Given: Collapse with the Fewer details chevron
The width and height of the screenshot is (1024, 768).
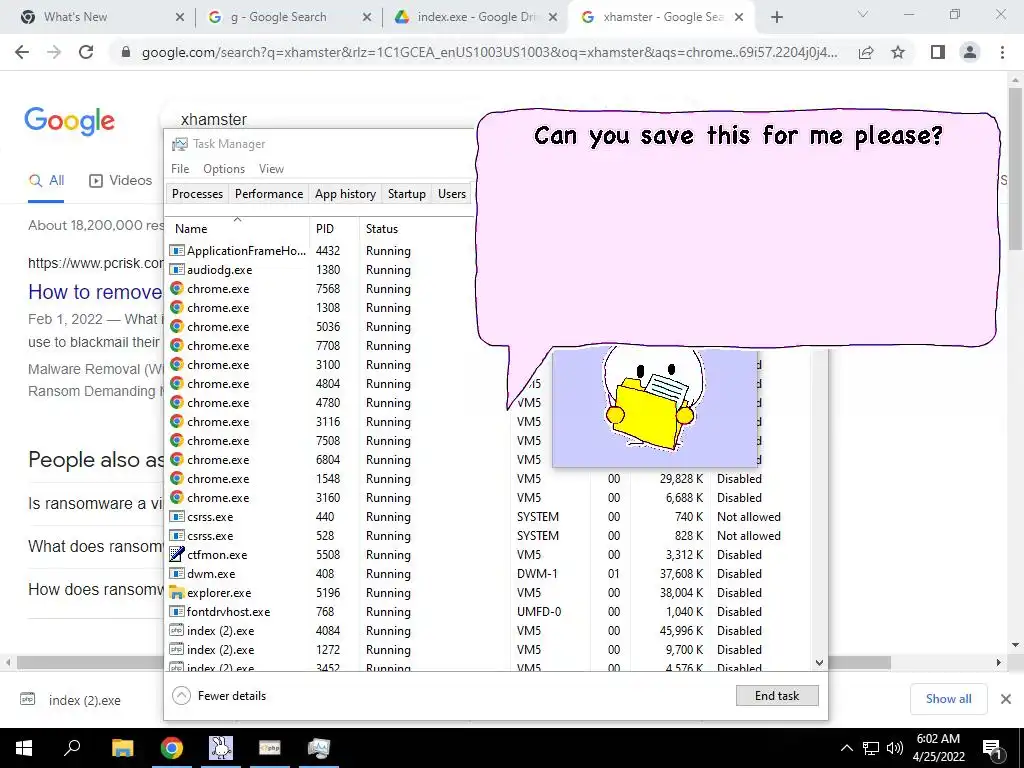Looking at the screenshot, I should point(182,696).
